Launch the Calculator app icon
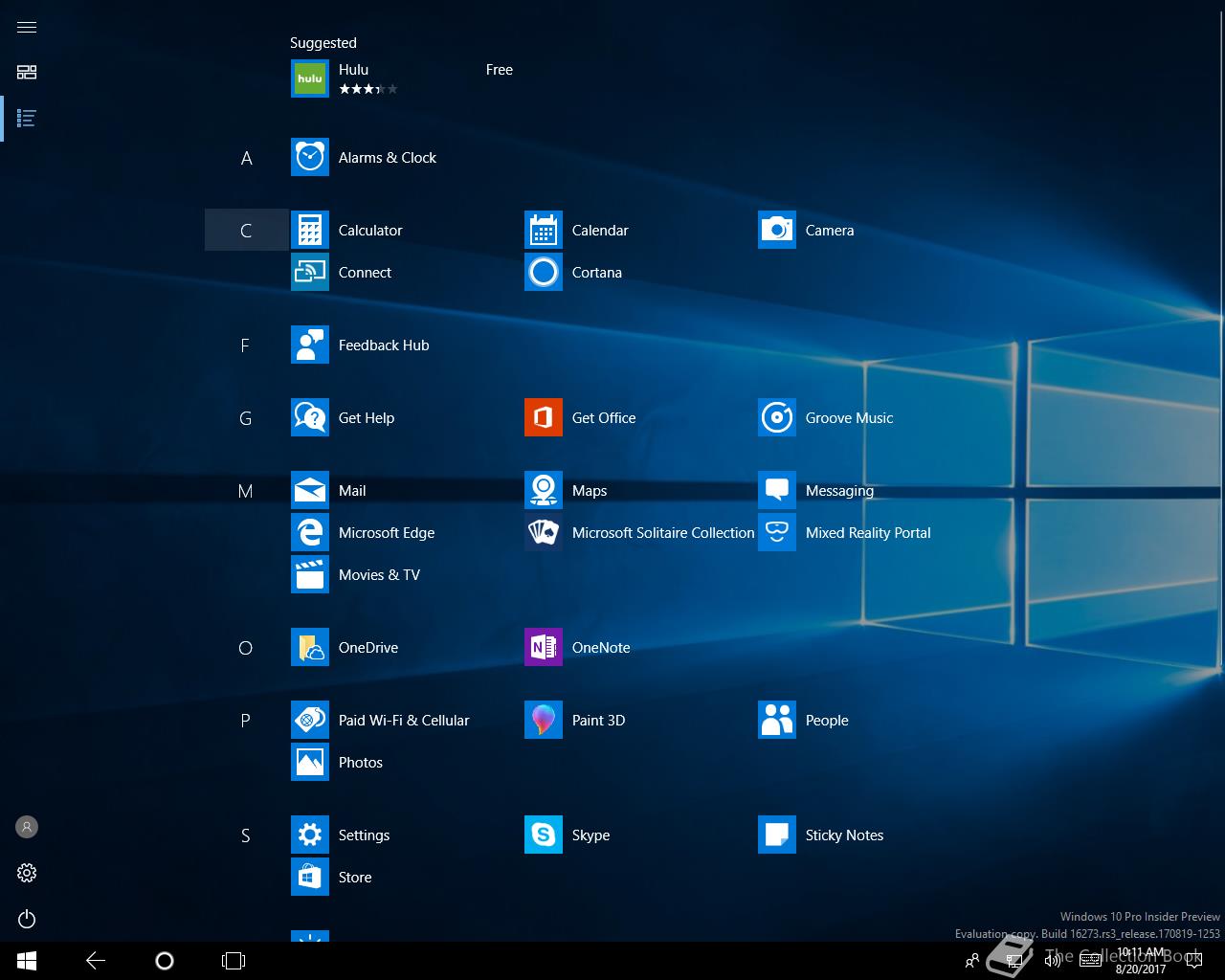1225x980 pixels. tap(310, 230)
